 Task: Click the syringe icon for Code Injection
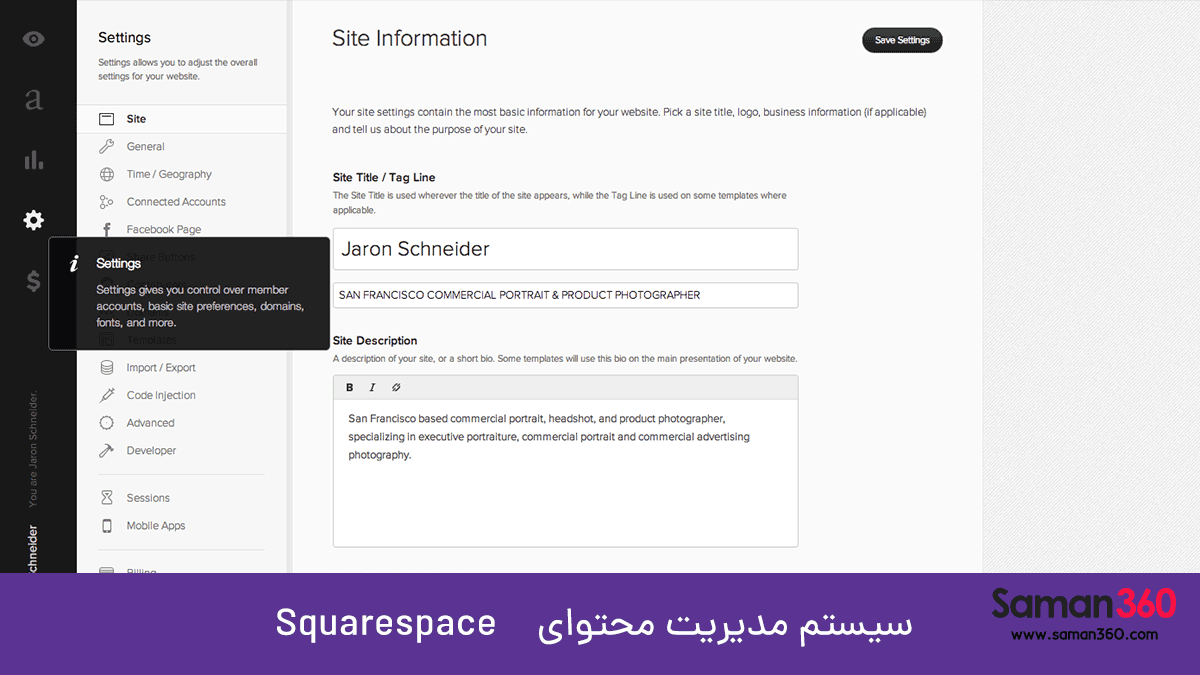pyautogui.click(x=107, y=395)
